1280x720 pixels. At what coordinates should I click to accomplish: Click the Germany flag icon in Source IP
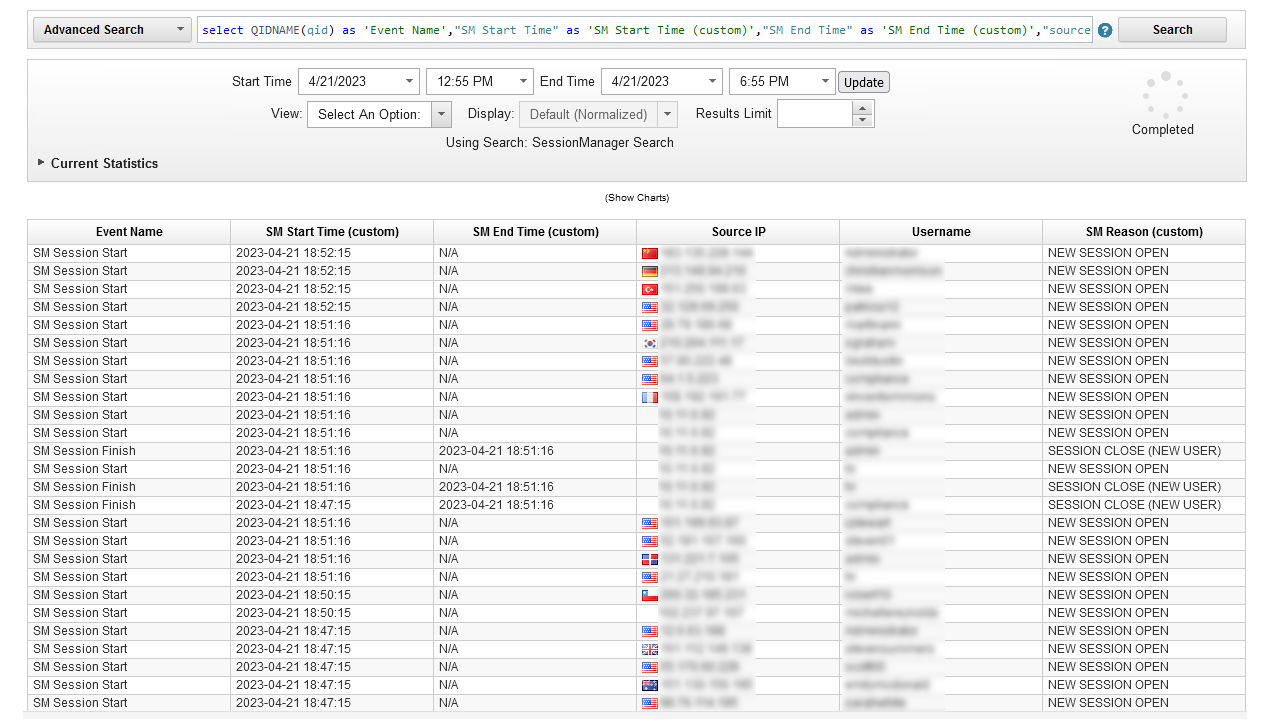coord(649,271)
